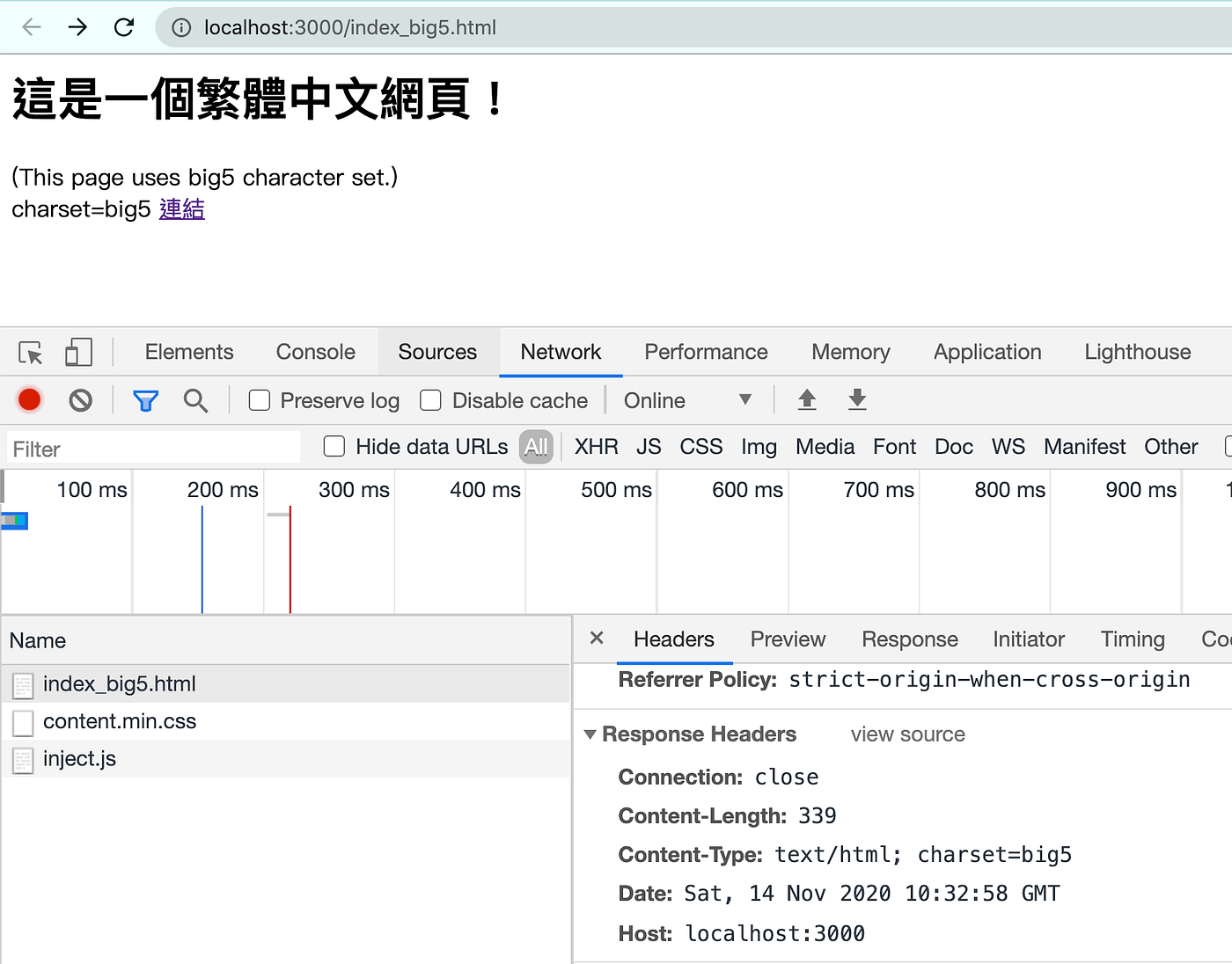
Task: Open network search magnifier icon
Action: point(195,401)
